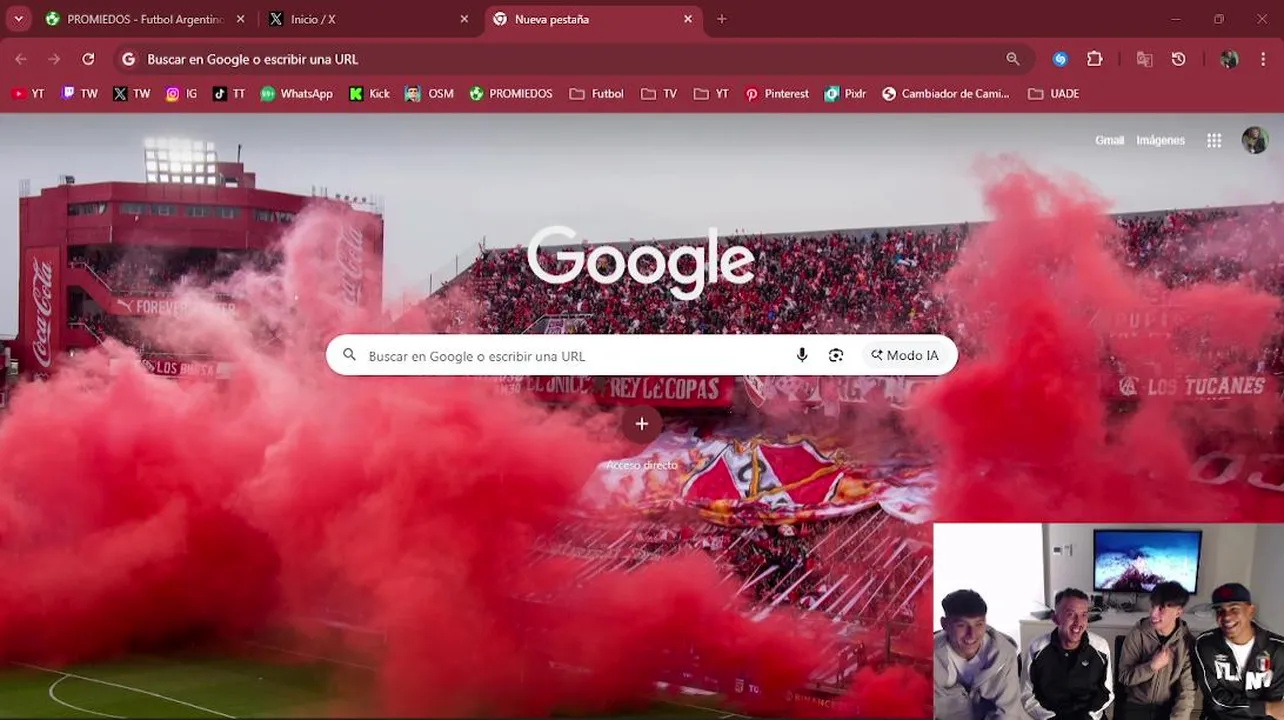Open the PROMIEDOS bookmark

(511, 94)
